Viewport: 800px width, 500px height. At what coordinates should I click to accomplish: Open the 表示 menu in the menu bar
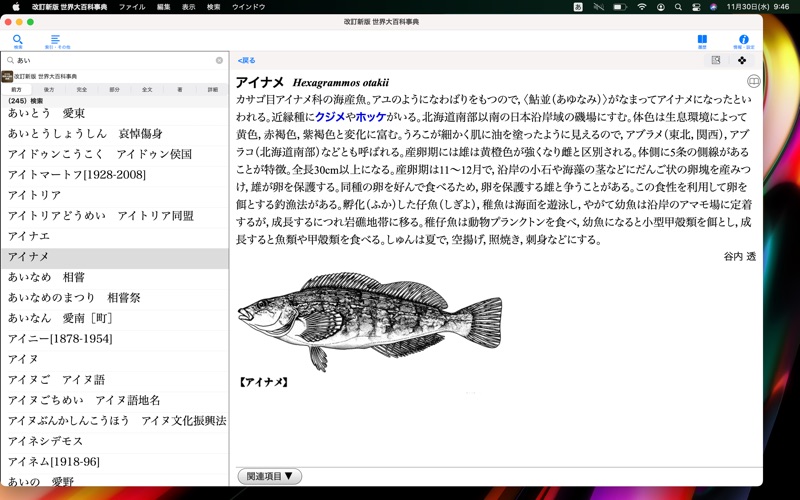(x=188, y=7)
